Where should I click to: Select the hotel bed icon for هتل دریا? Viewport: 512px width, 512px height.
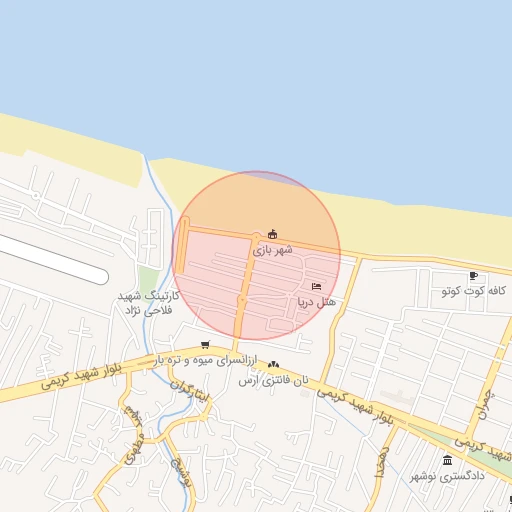click(x=316, y=286)
